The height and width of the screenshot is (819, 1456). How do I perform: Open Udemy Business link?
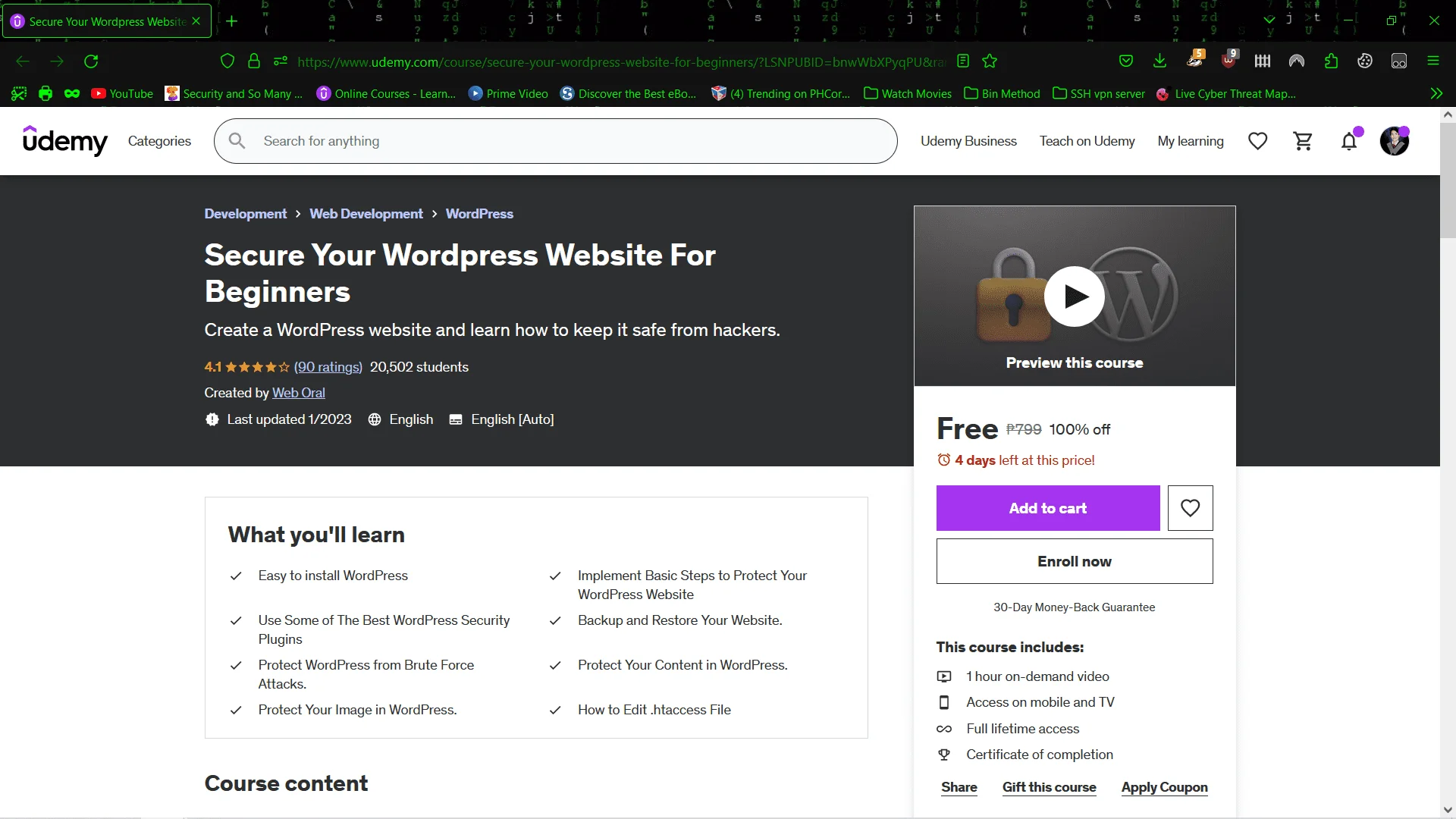(x=968, y=141)
